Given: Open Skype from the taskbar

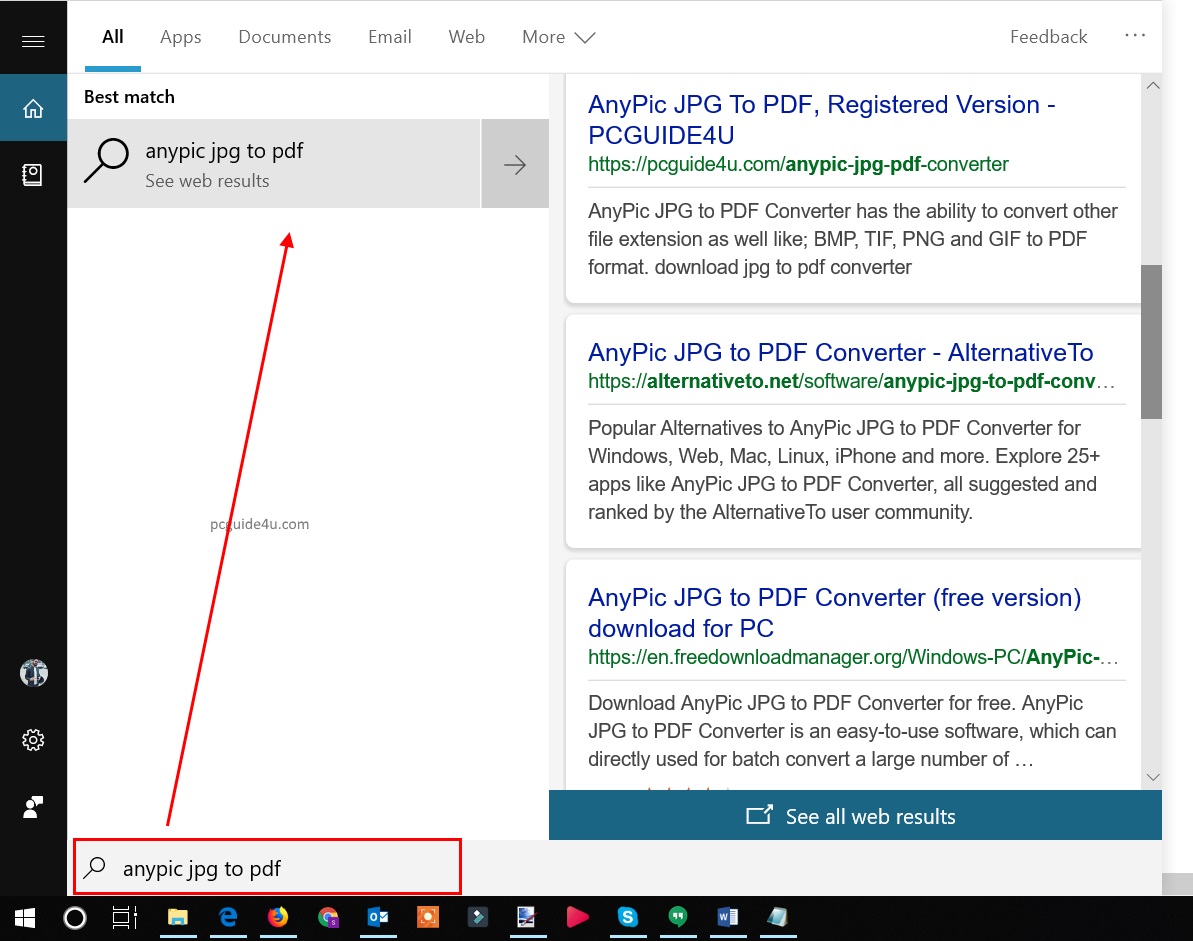Looking at the screenshot, I should point(627,917).
